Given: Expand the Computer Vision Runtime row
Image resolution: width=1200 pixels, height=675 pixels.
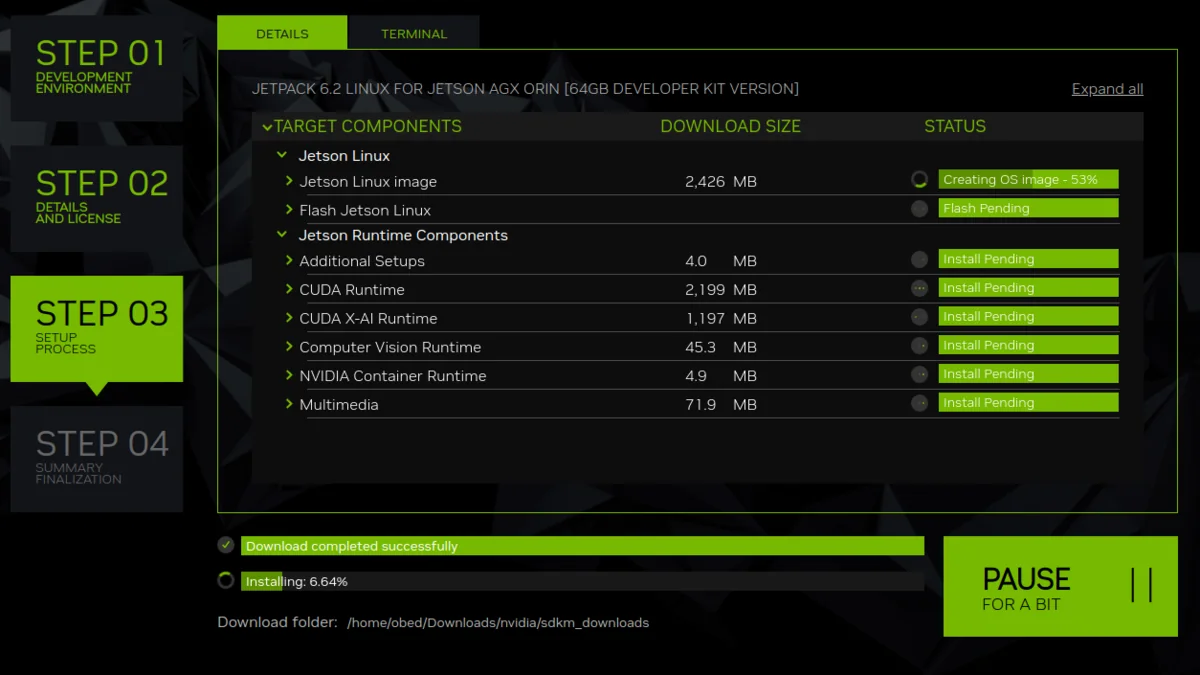Looking at the screenshot, I should click(x=289, y=347).
